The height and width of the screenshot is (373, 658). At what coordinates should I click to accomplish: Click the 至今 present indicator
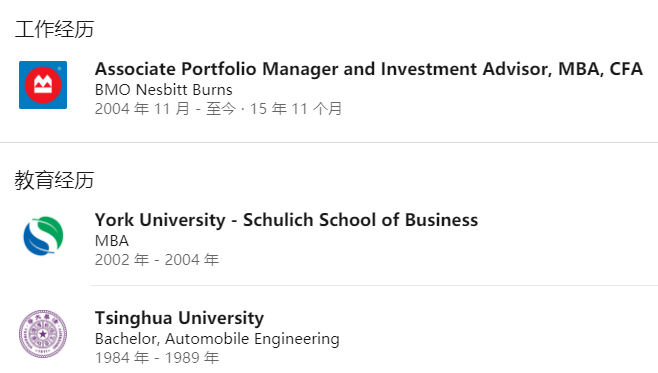click(221, 109)
